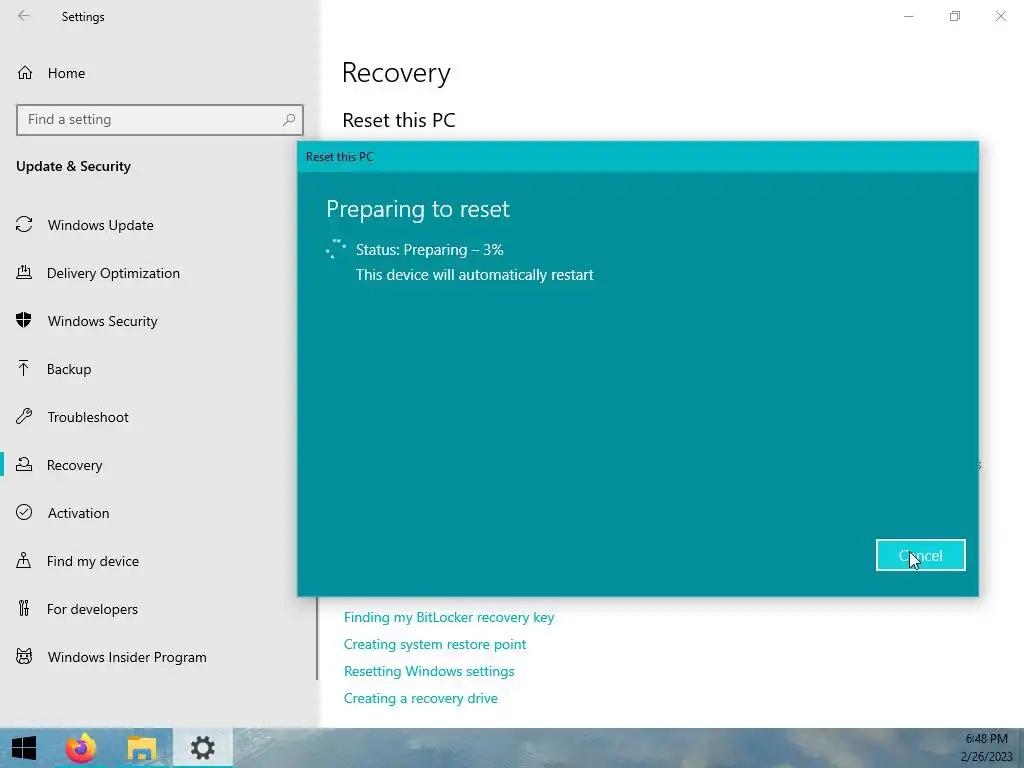
Task: Click the back arrow in Settings
Action: point(24,16)
